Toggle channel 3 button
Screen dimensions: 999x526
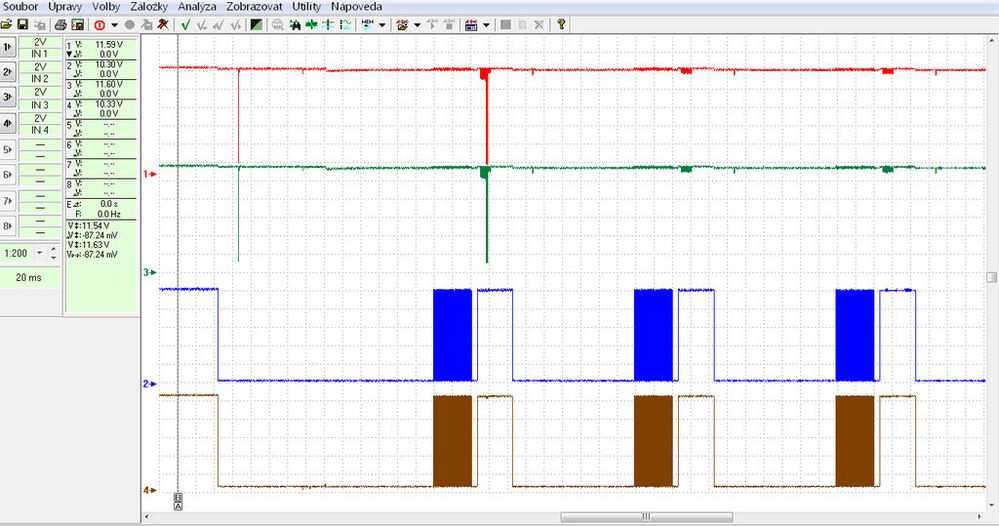point(8,97)
